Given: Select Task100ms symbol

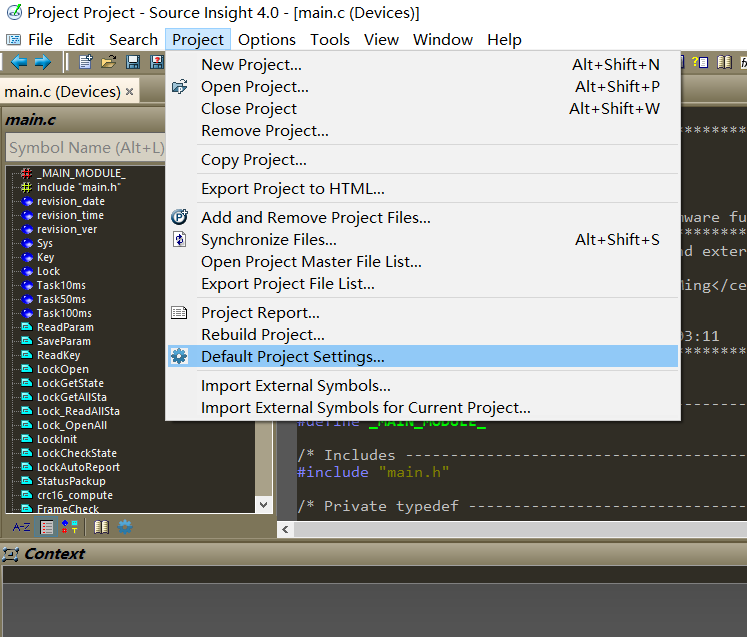Looking at the screenshot, I should (64, 313).
